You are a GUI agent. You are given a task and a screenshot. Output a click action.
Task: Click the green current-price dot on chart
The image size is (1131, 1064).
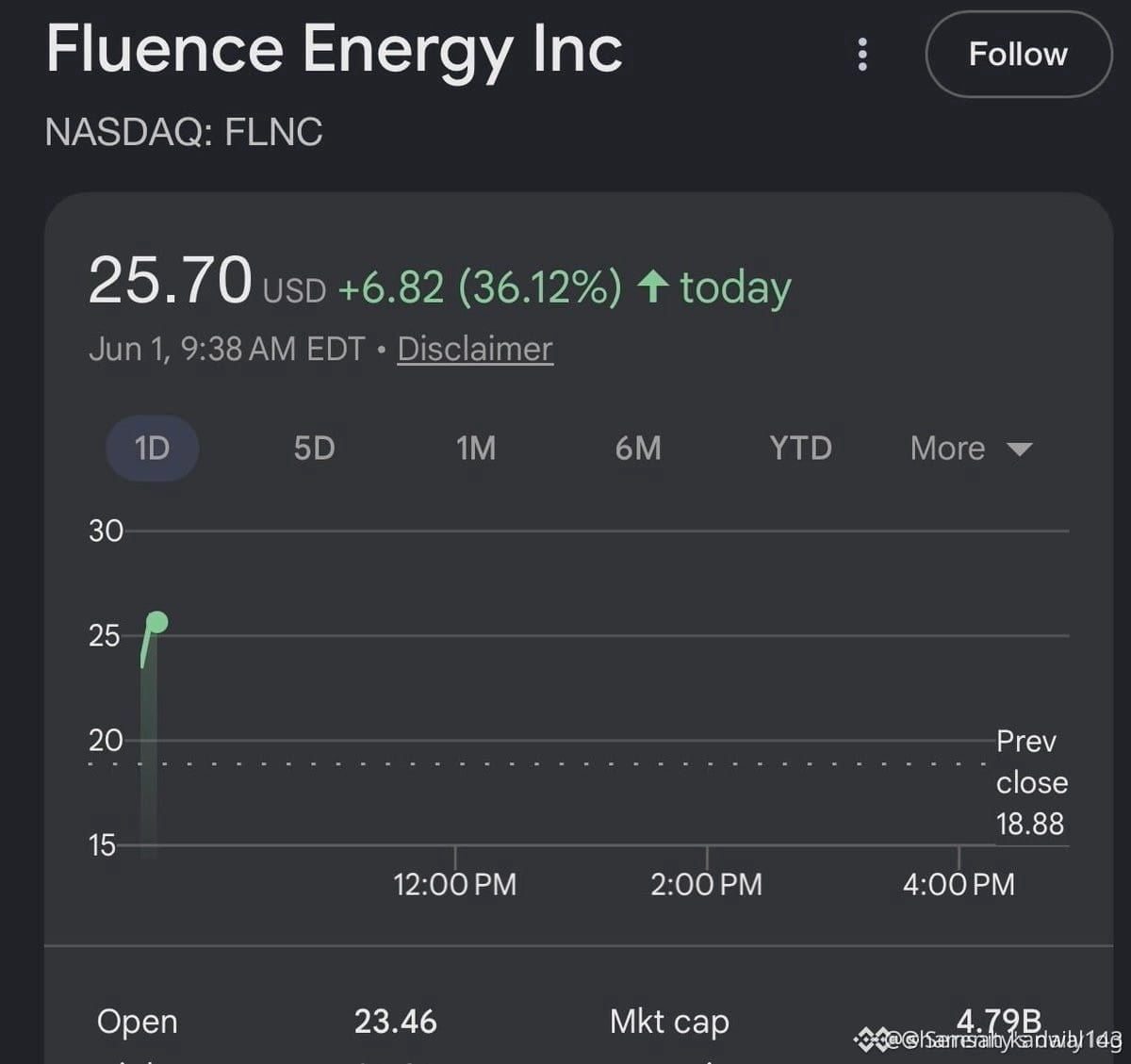pos(157,622)
